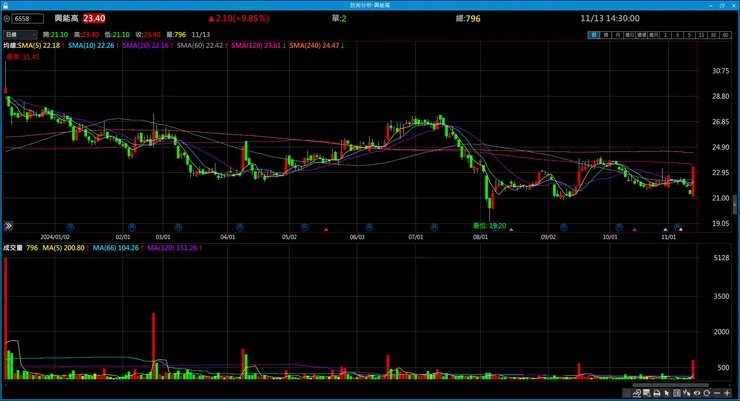This screenshot has width=740, height=401.
Task: Click the circular icon left of stock code
Action: [7, 18]
